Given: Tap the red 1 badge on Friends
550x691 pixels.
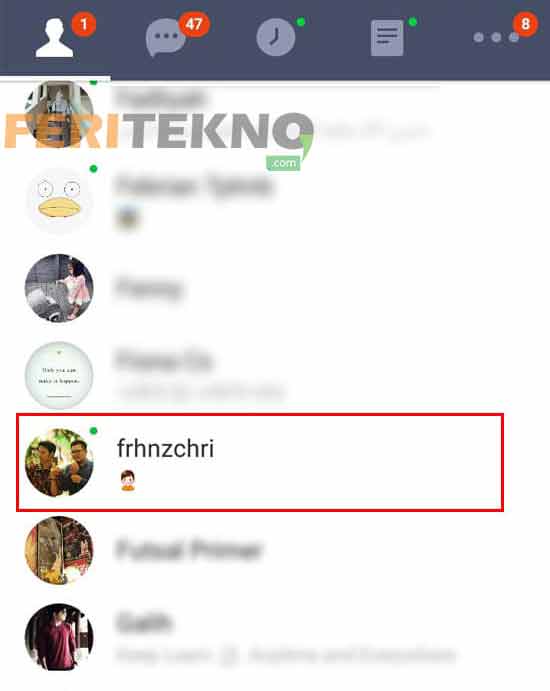Looking at the screenshot, I should coord(84,24).
